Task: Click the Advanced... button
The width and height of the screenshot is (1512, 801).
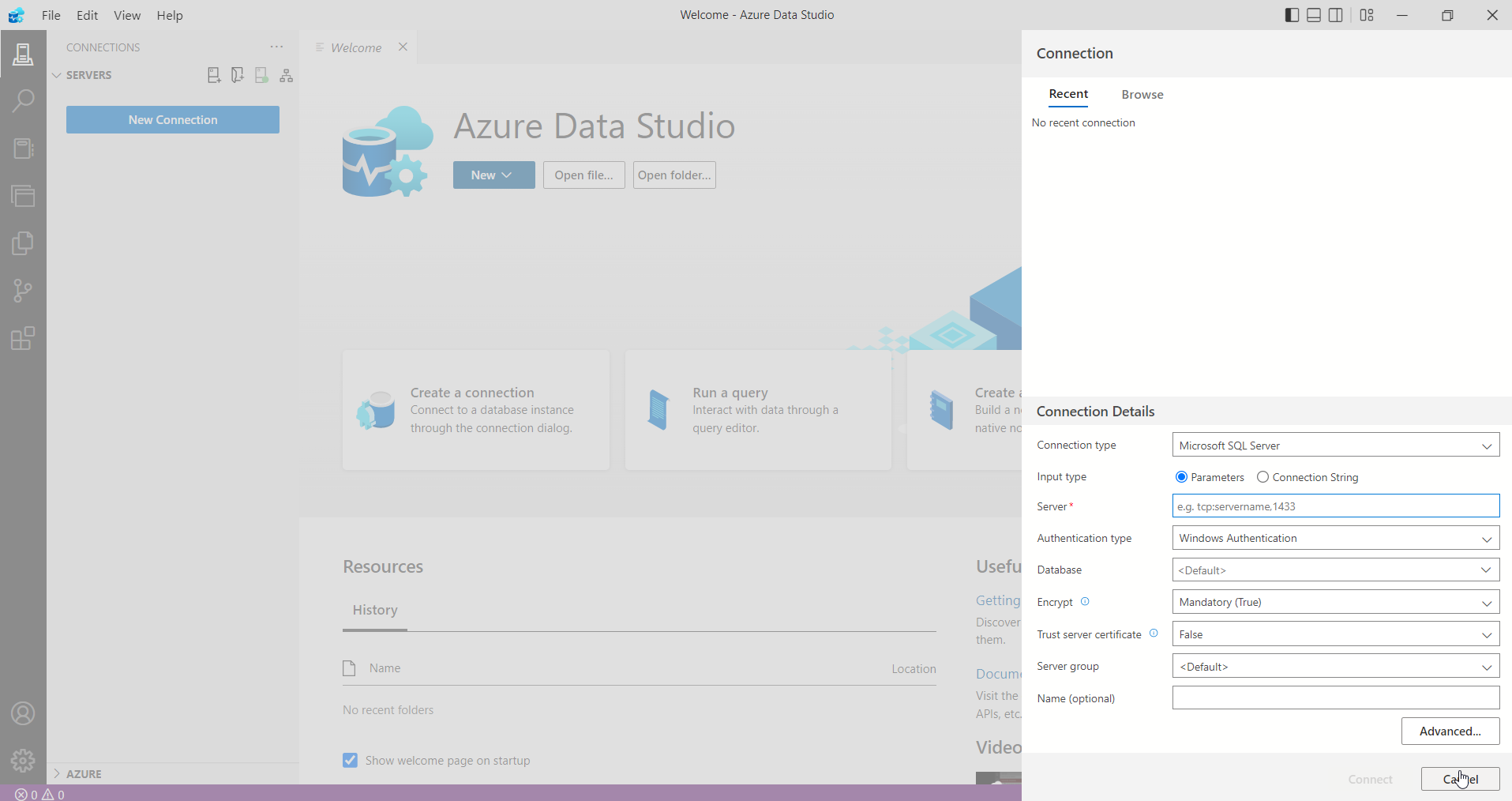Action: tap(1450, 731)
